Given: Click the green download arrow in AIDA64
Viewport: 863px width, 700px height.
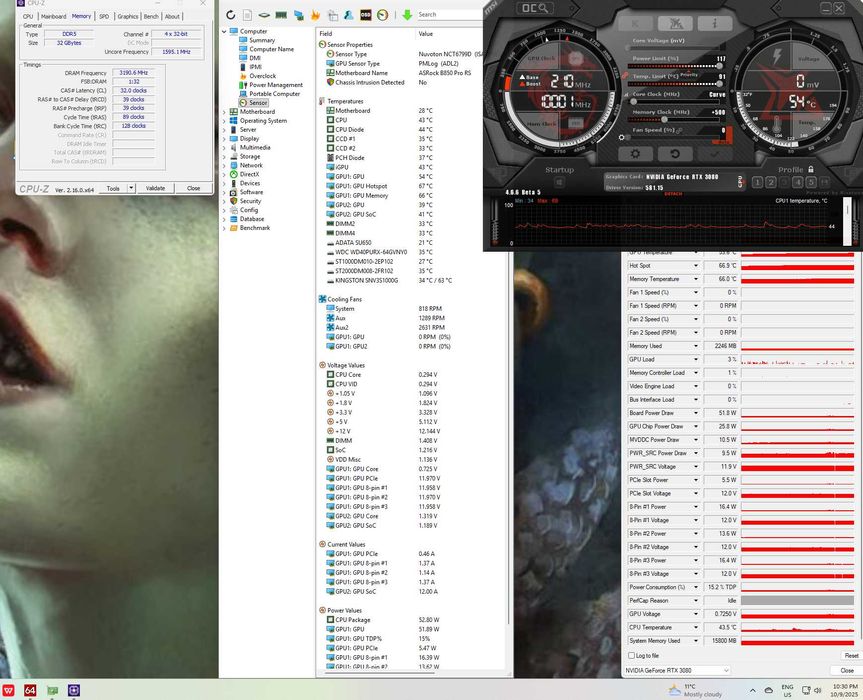Looking at the screenshot, I should 407,15.
